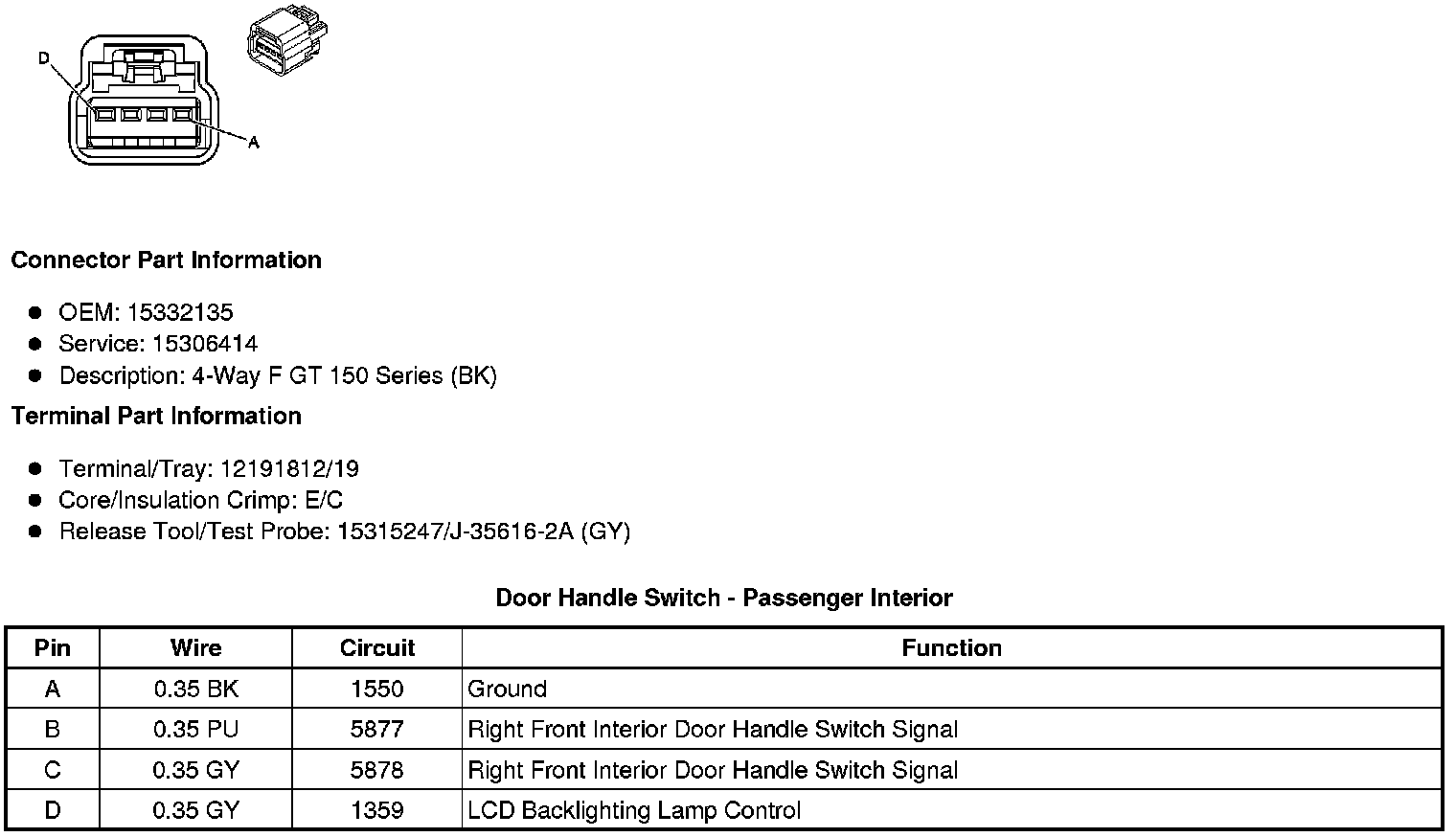The width and height of the screenshot is (1456, 837).
Task: Click the Pin column header
Action: click(53, 648)
